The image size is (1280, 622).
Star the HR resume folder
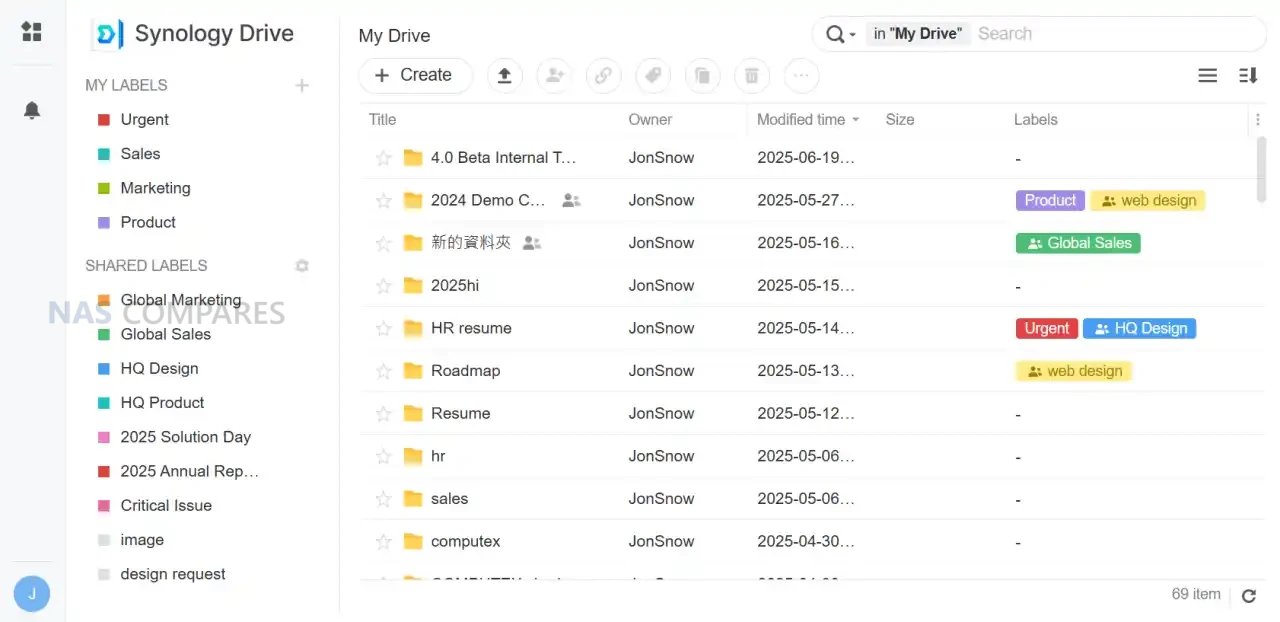(x=383, y=329)
